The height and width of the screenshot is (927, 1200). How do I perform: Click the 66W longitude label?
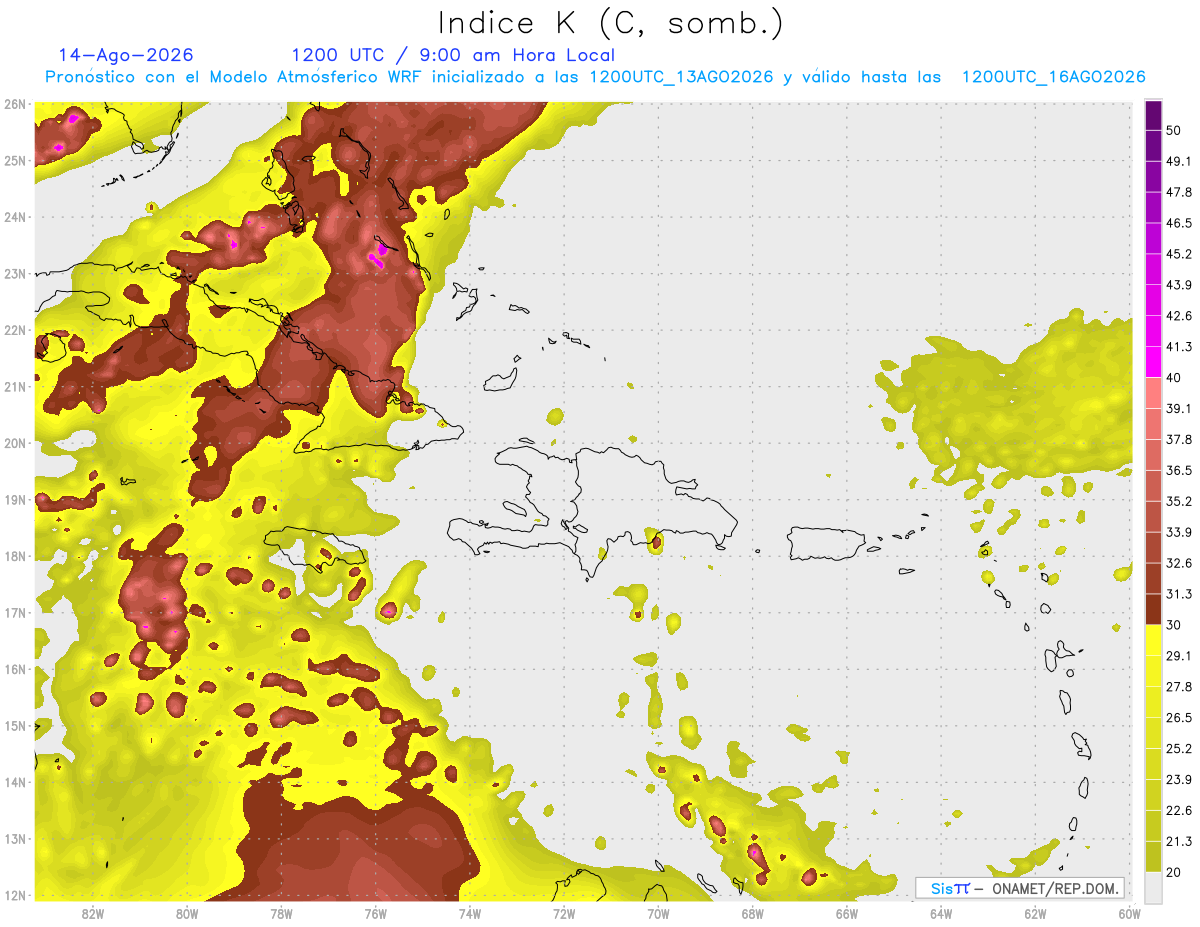click(846, 912)
